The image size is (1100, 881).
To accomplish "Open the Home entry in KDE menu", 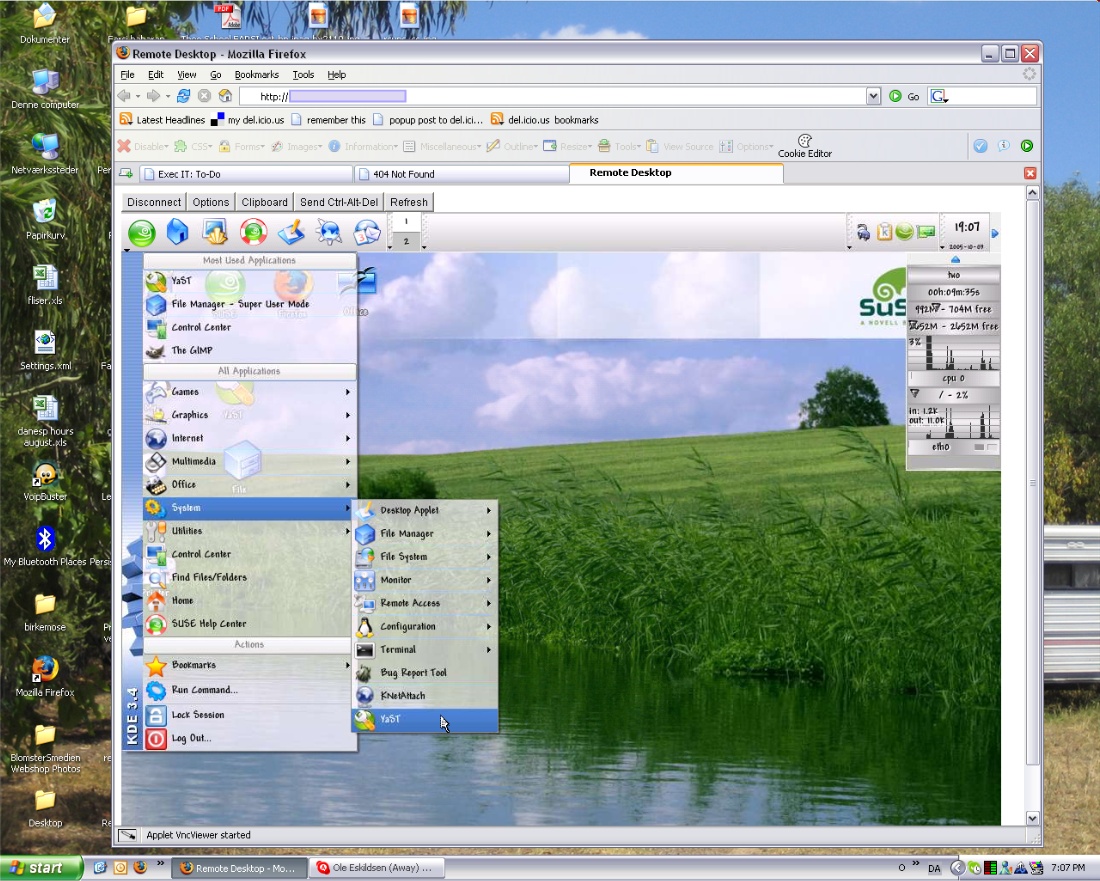I will [249, 600].
